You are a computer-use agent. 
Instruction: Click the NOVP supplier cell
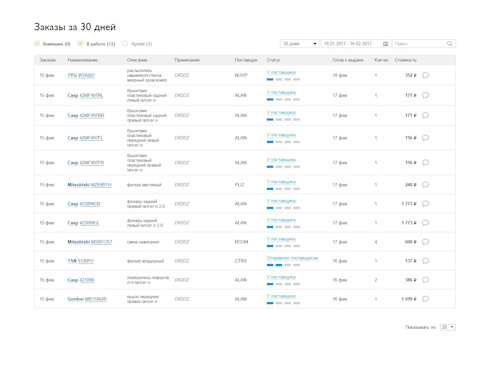(241, 75)
